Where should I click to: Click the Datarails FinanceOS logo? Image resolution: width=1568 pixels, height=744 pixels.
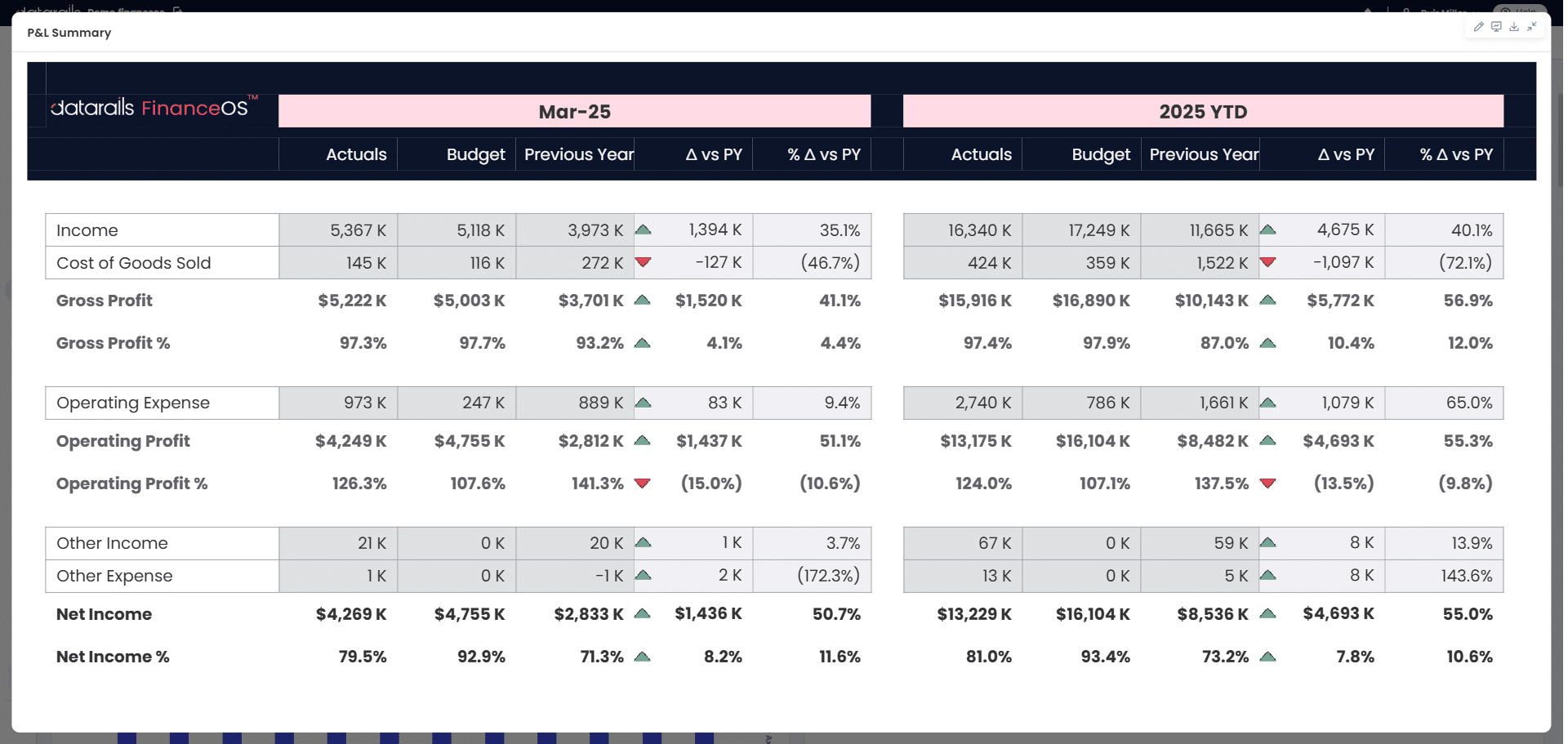(153, 108)
